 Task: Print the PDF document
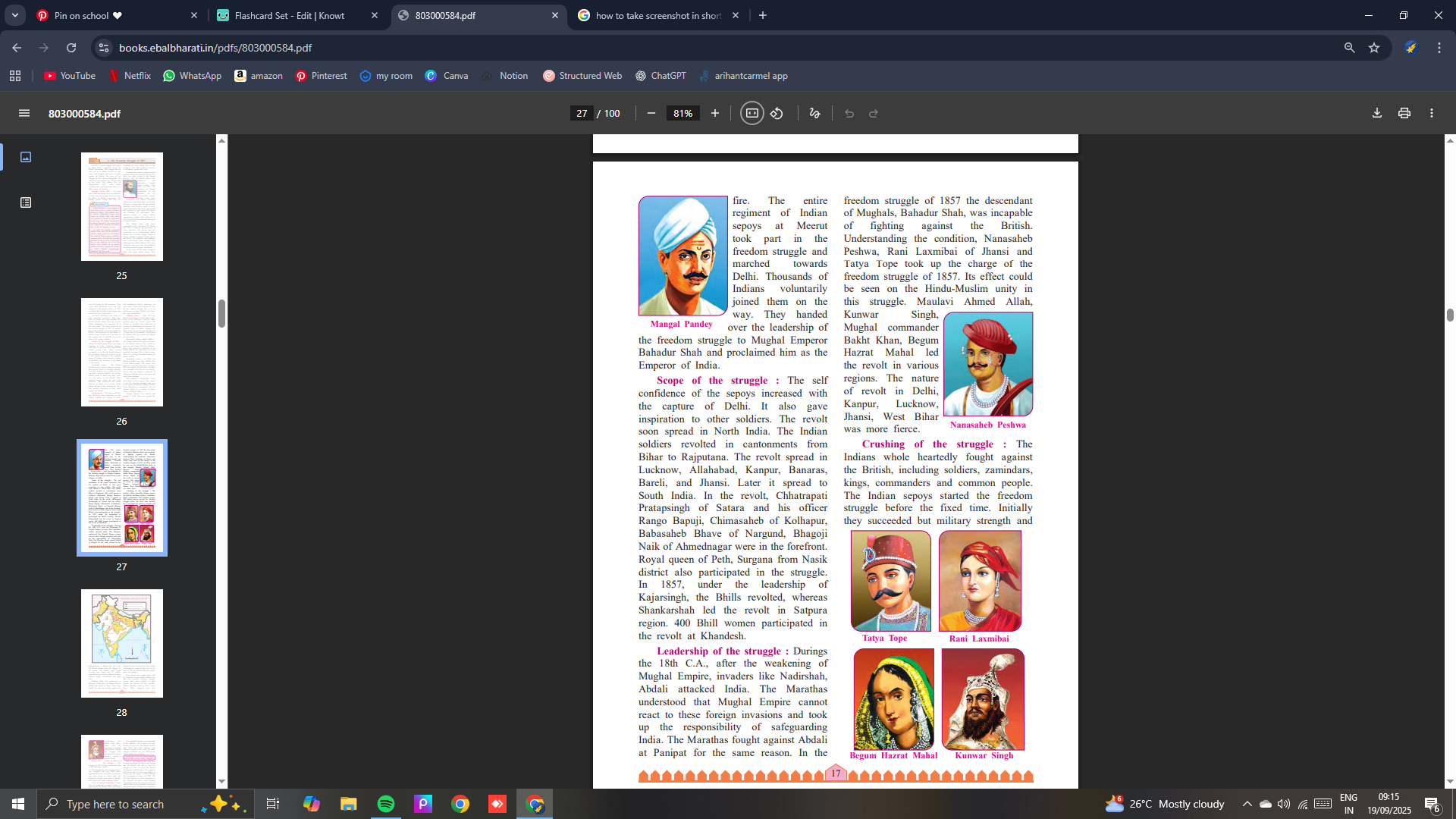[1404, 113]
